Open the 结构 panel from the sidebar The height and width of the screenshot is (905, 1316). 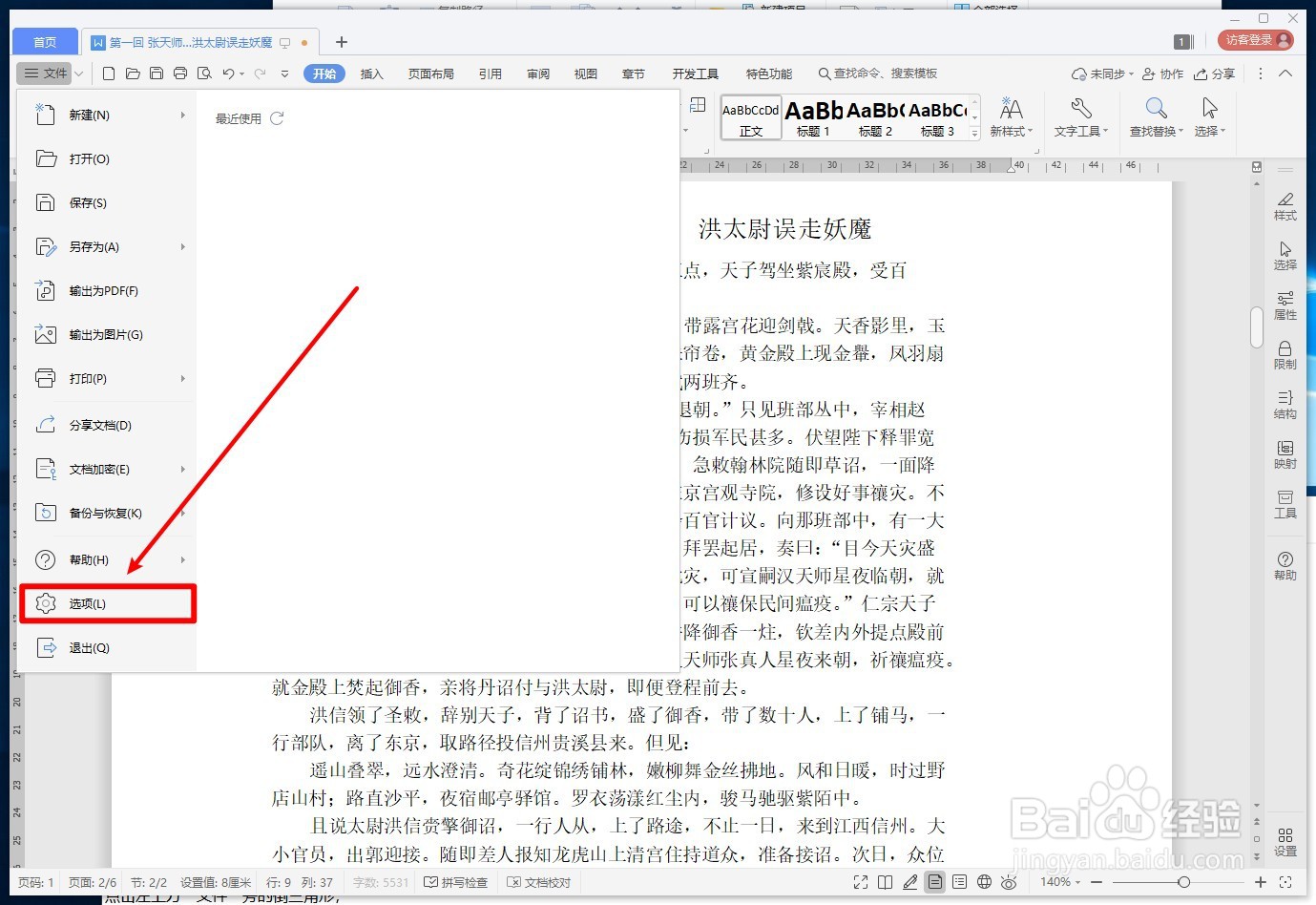pyautogui.click(x=1285, y=406)
